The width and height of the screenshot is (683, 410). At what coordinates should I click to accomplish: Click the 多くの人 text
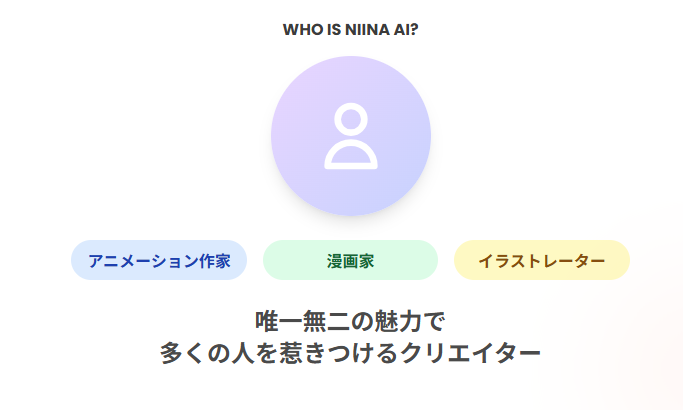(207, 353)
